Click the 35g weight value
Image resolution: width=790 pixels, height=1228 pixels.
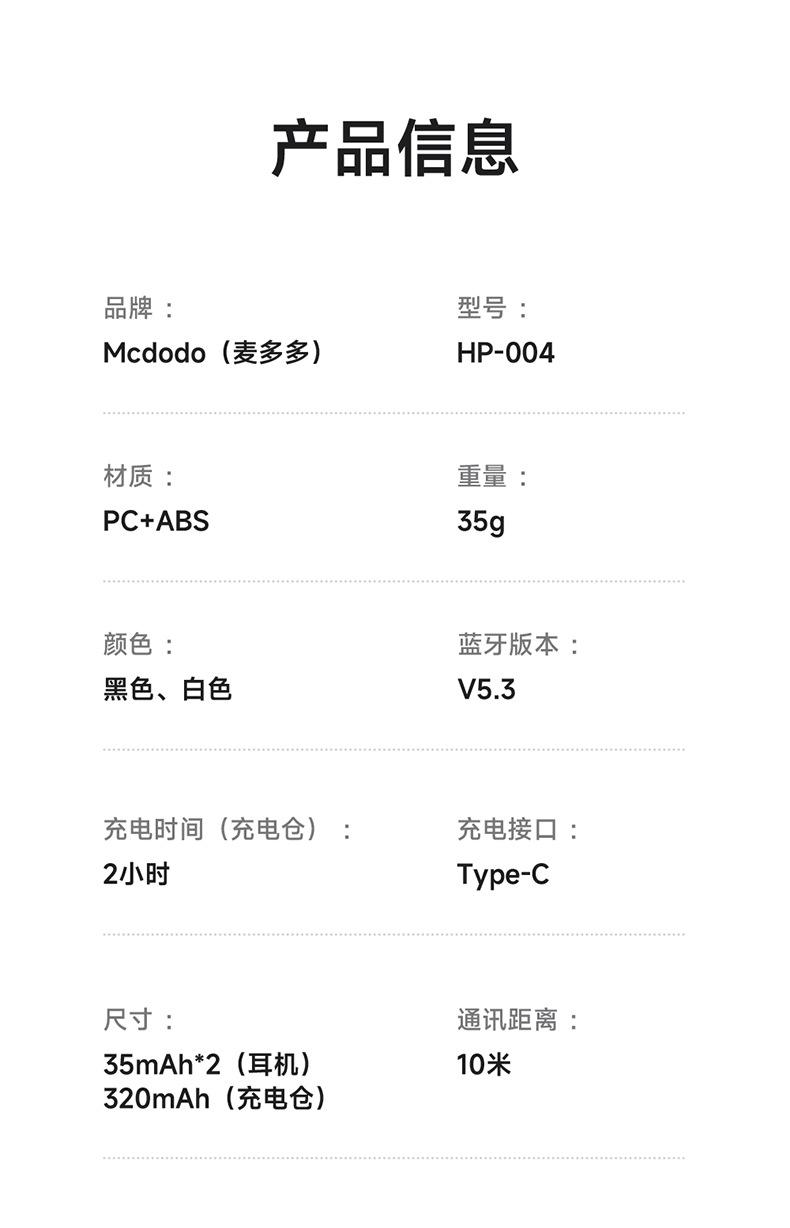pos(481,521)
